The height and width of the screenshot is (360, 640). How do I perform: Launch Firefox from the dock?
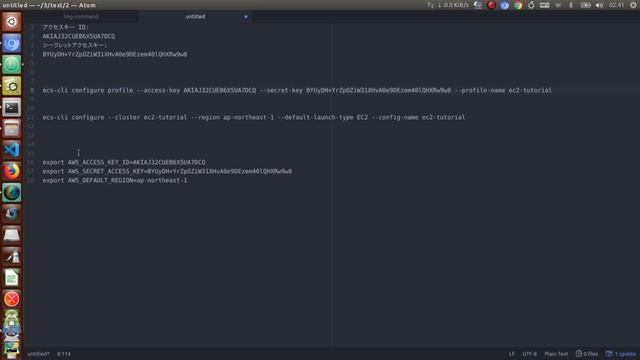pyautogui.click(x=11, y=171)
